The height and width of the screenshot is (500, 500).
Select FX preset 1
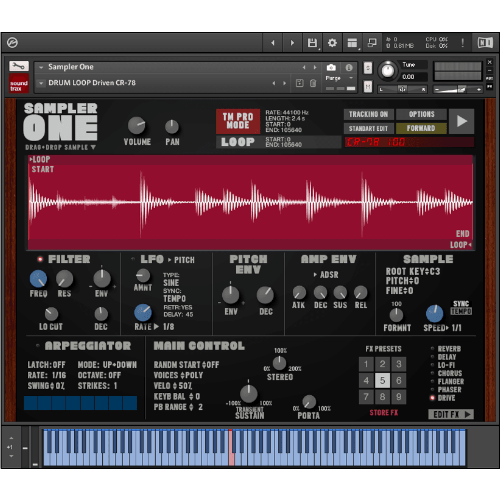click(x=366, y=364)
